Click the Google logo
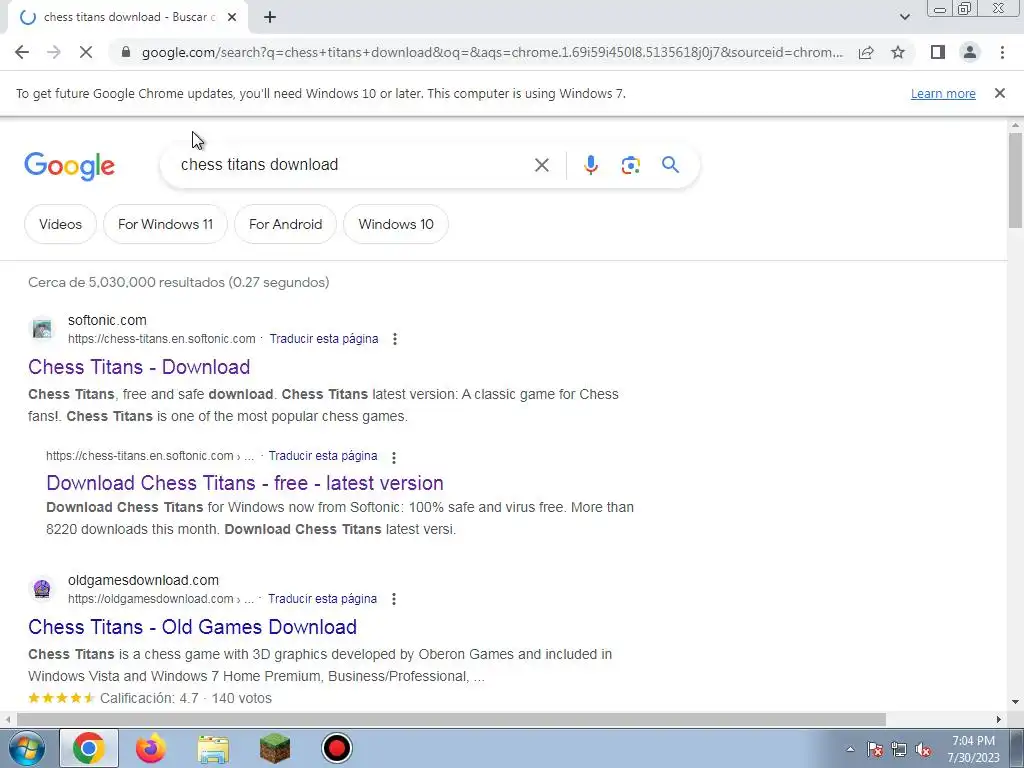 69,166
